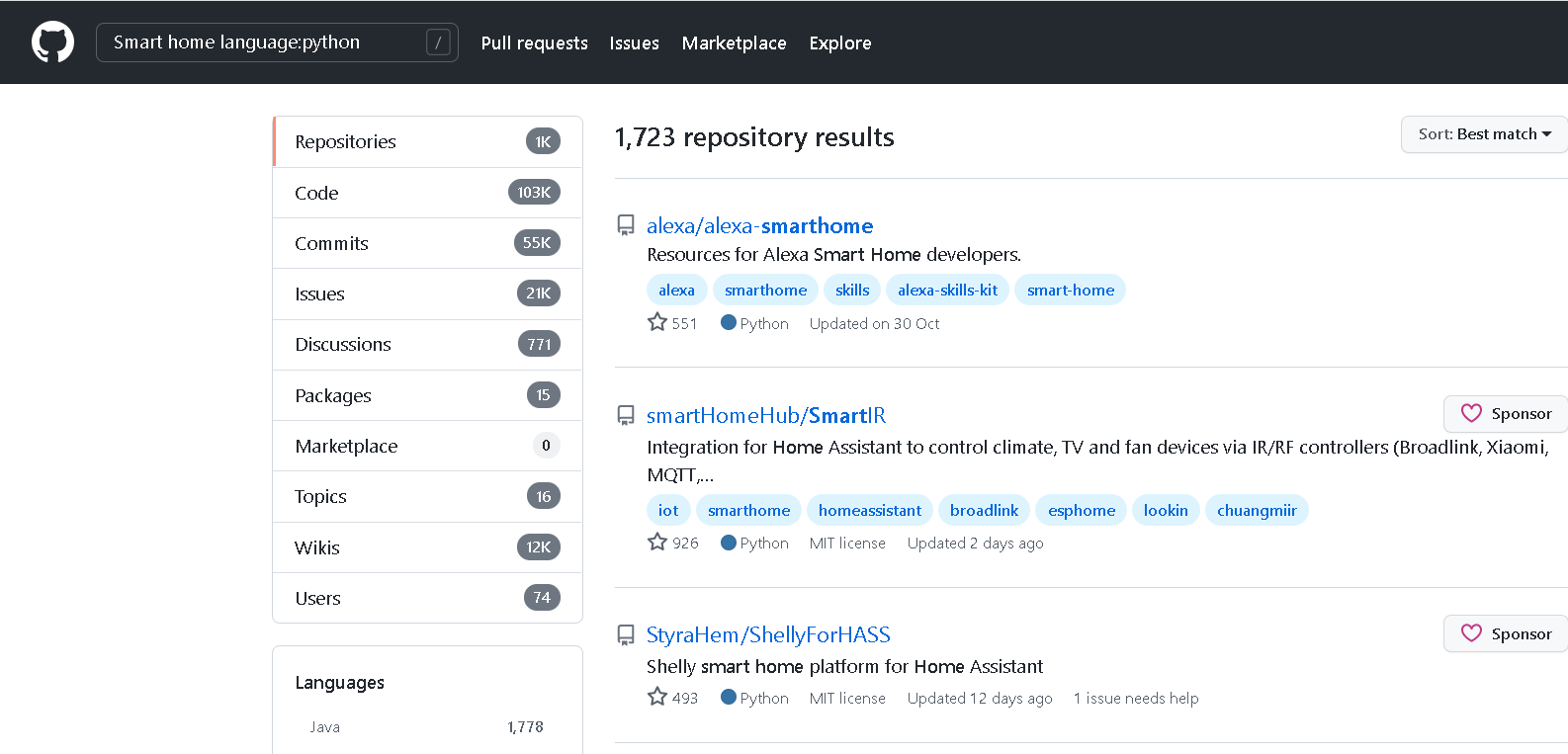Image resolution: width=1568 pixels, height=754 pixels.
Task: Click 'Updated 12 days ago' text
Action: (980, 699)
